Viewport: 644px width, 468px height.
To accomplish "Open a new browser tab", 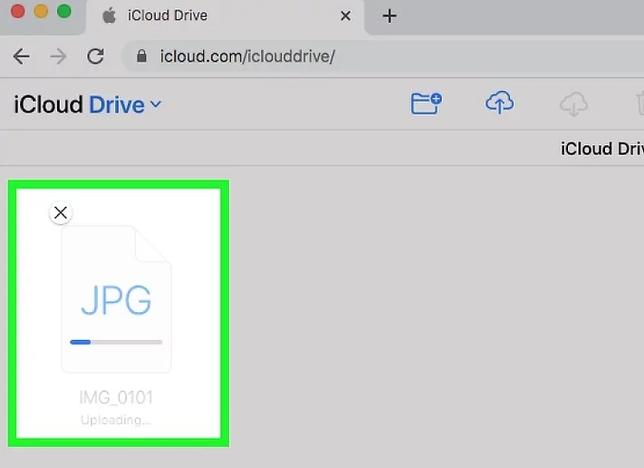I will click(x=389, y=16).
